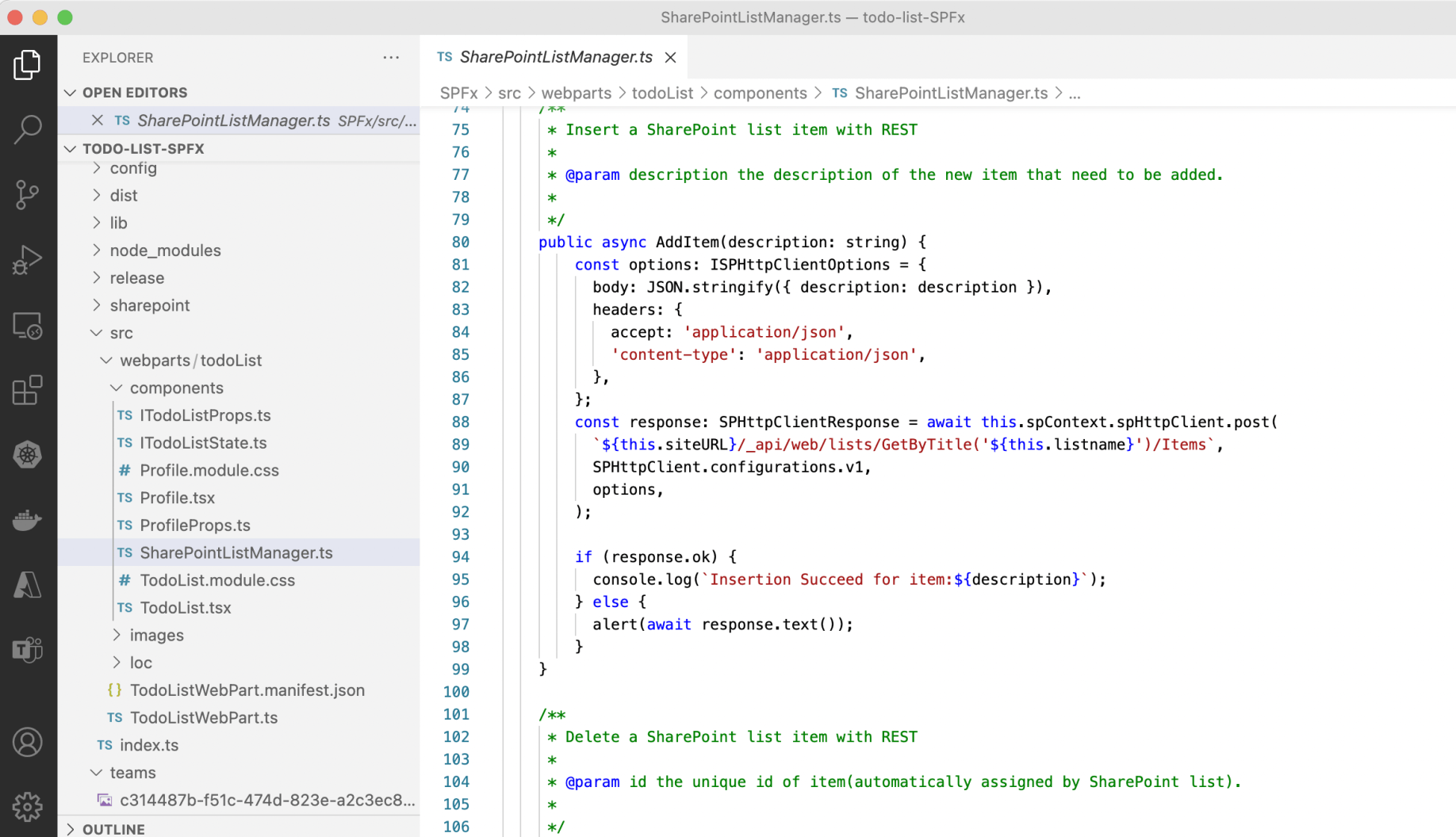Image resolution: width=1456 pixels, height=837 pixels.
Task: Open Explorer's more actions ellipsis menu
Action: pos(391,57)
